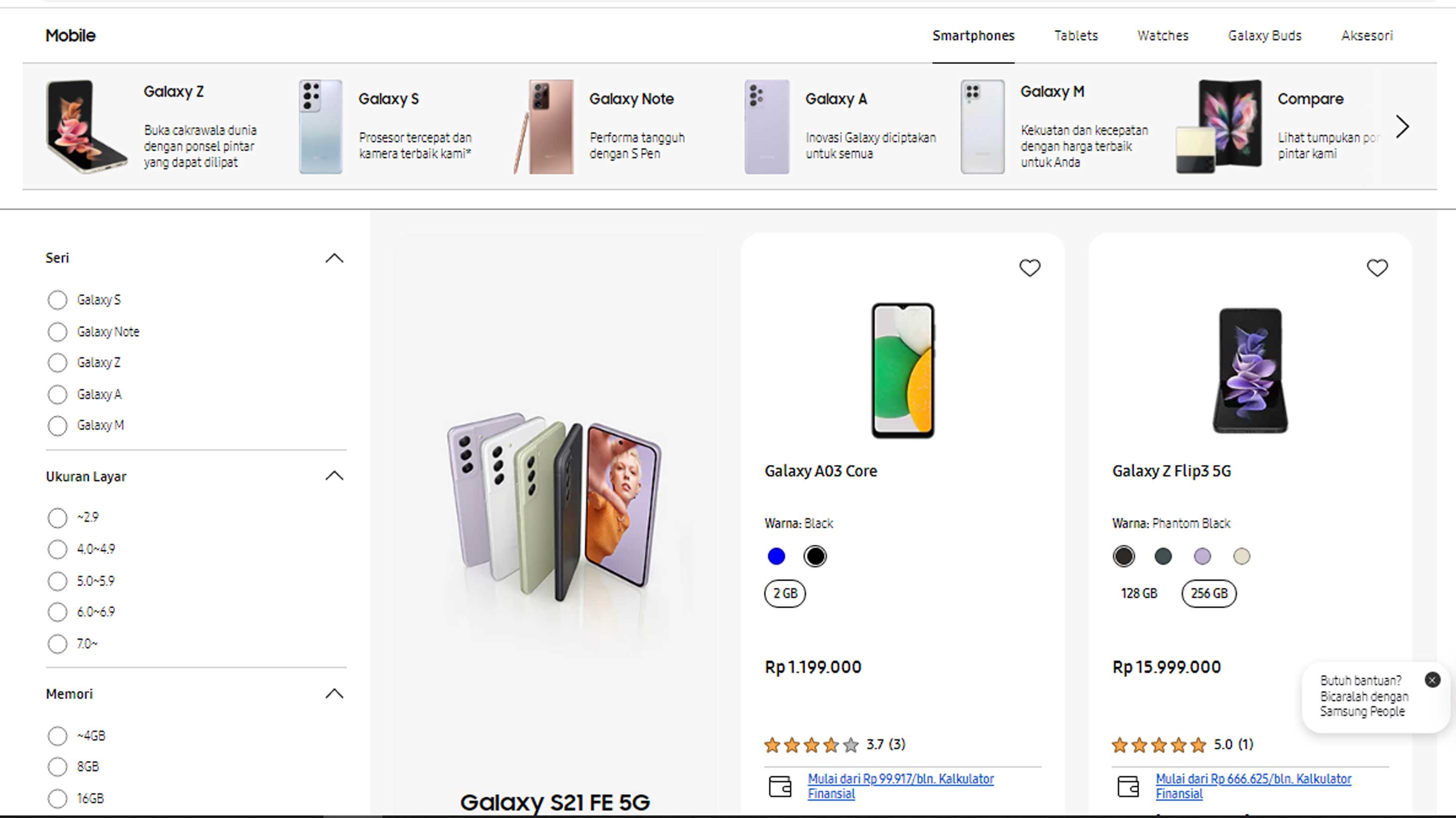The image size is (1456, 818).
Task: Click the wallet icon under Galaxy A03 Core
Action: (x=780, y=786)
